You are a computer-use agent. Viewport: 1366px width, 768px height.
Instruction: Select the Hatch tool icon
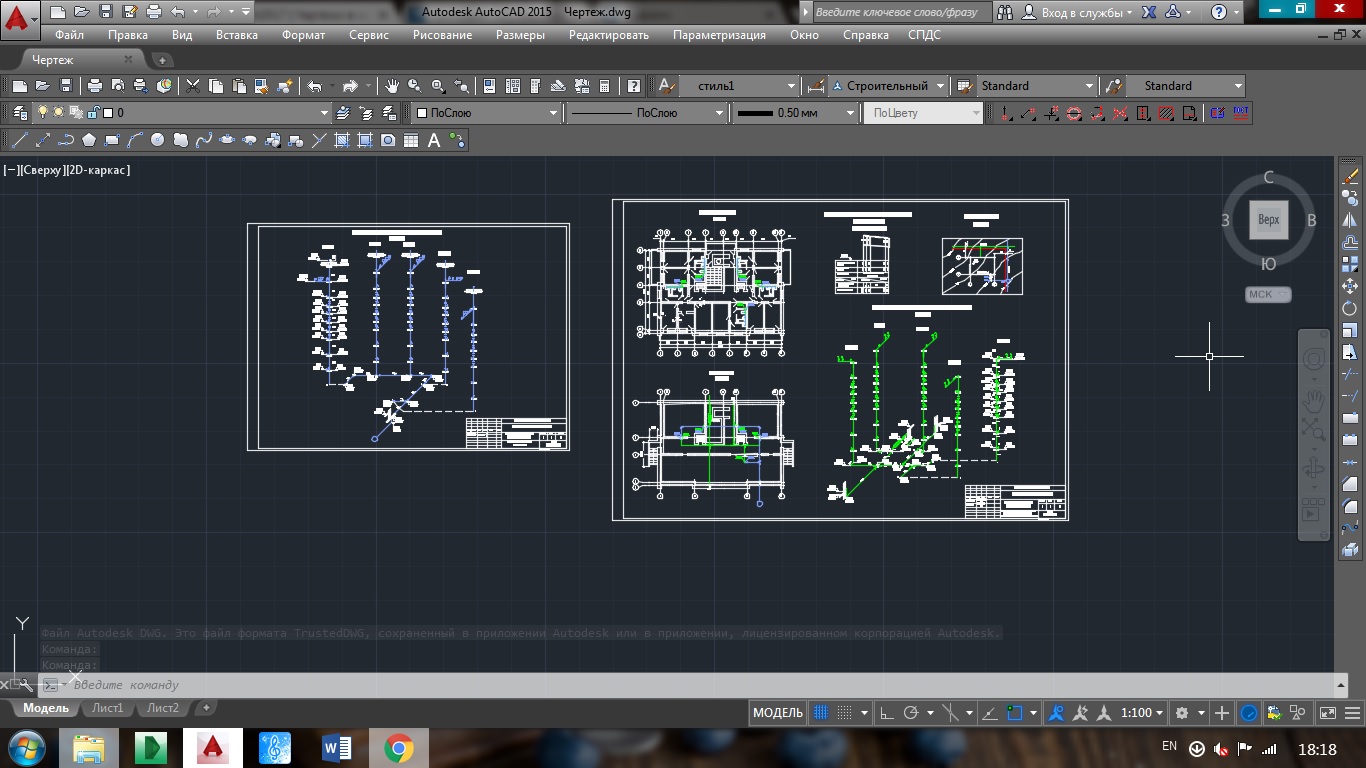coord(342,140)
